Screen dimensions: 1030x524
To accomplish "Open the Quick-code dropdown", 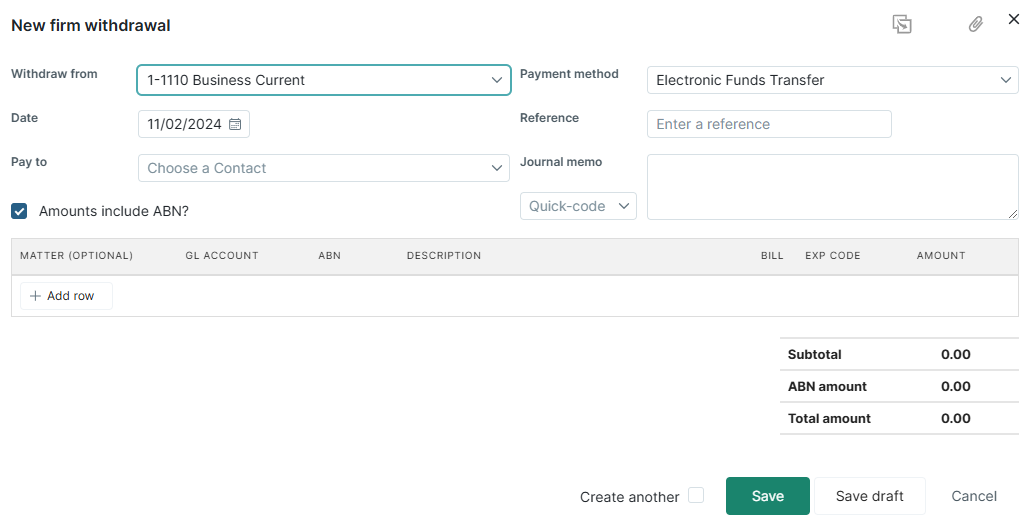I will click(578, 206).
